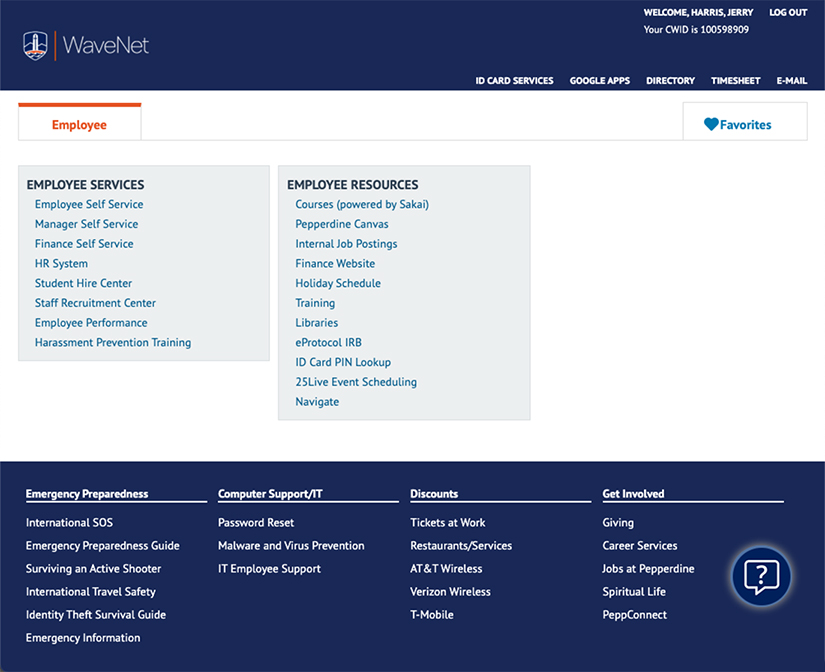The width and height of the screenshot is (825, 672).
Task: Click Jobs at Pepperdine link
Action: [x=648, y=569]
